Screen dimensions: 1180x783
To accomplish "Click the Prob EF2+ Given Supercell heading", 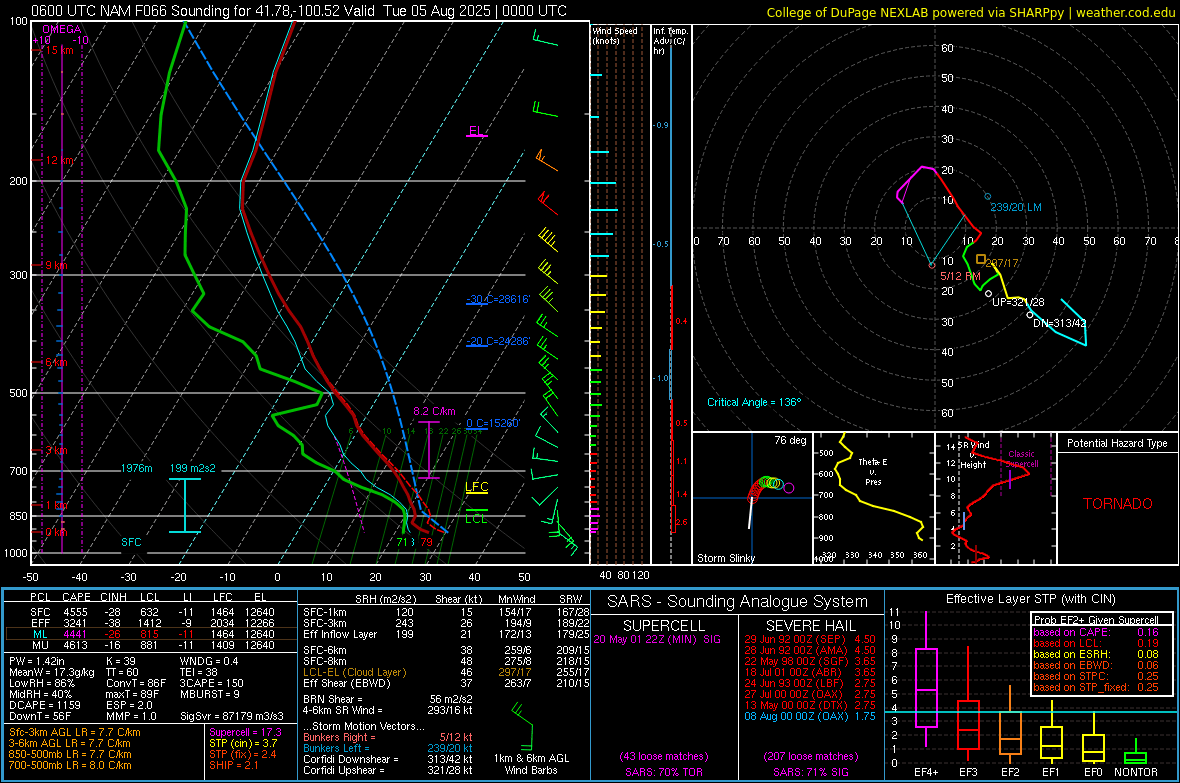I will pos(1096,620).
